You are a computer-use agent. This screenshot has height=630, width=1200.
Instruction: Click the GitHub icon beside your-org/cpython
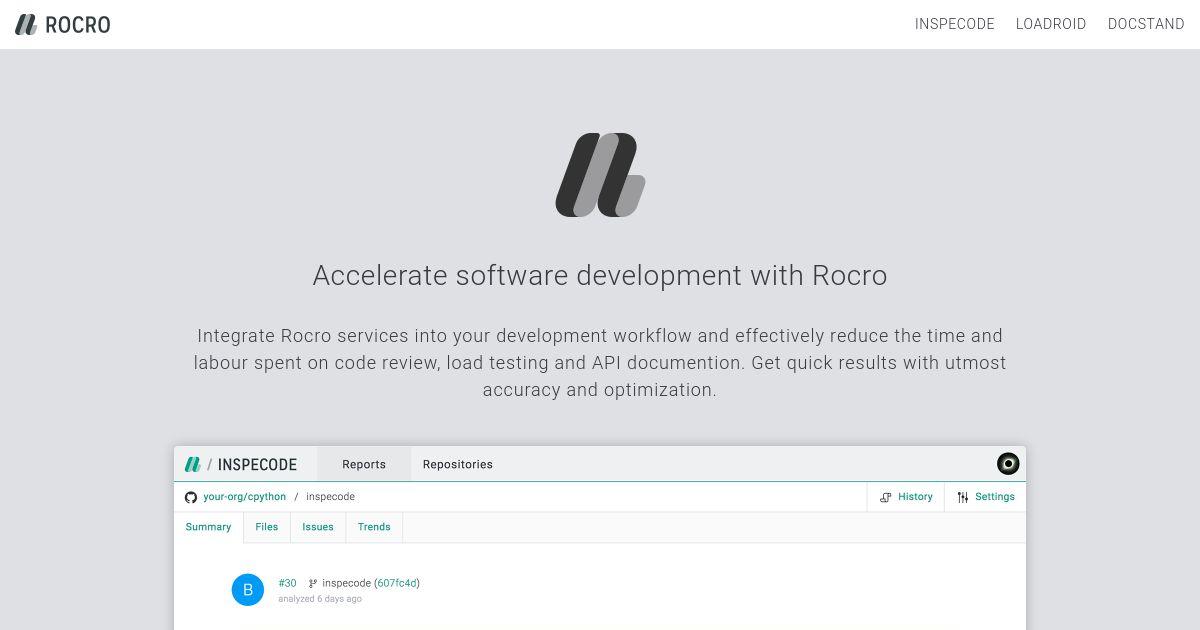click(x=191, y=497)
